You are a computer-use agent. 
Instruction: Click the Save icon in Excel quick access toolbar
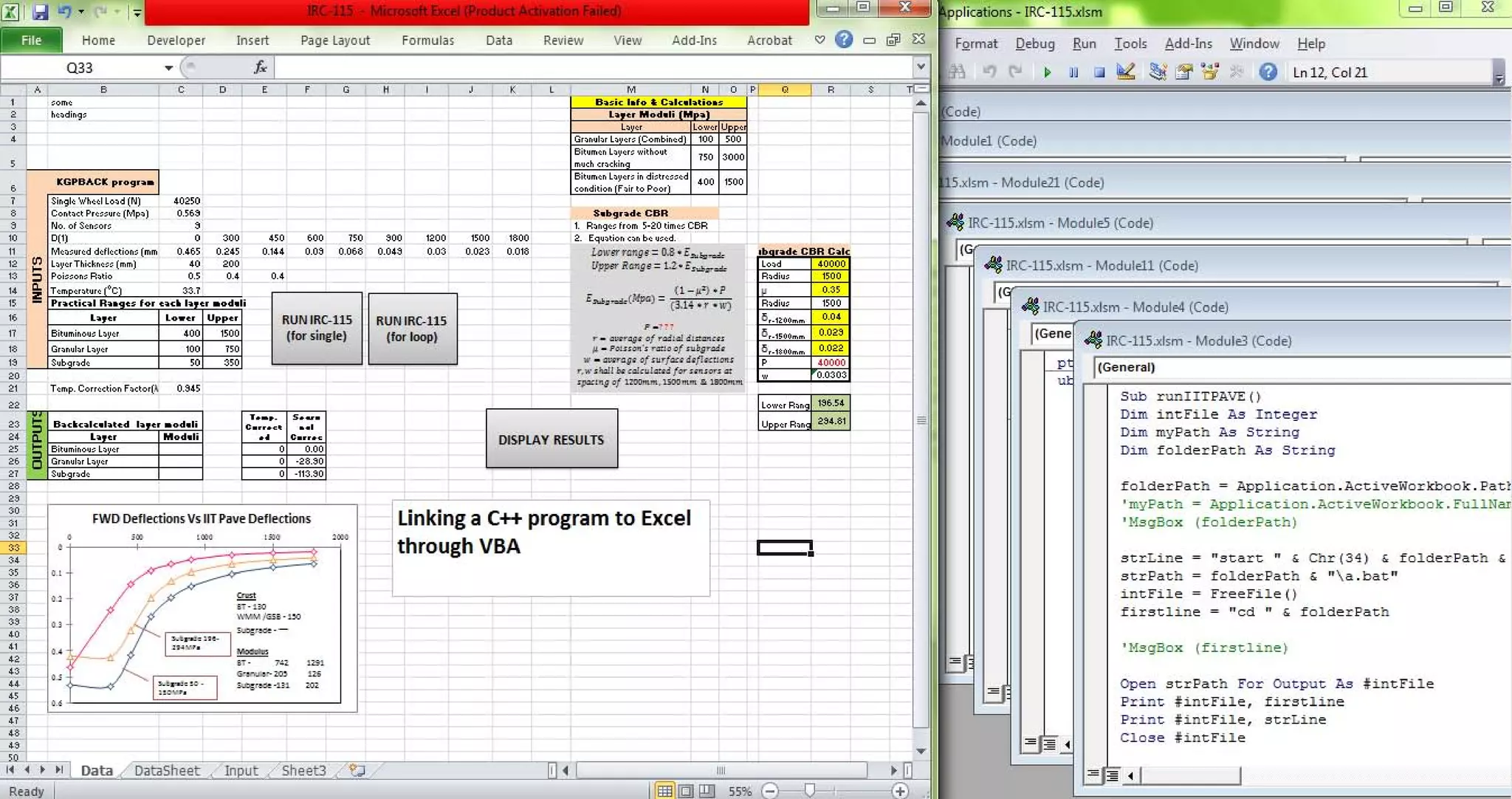click(40, 12)
